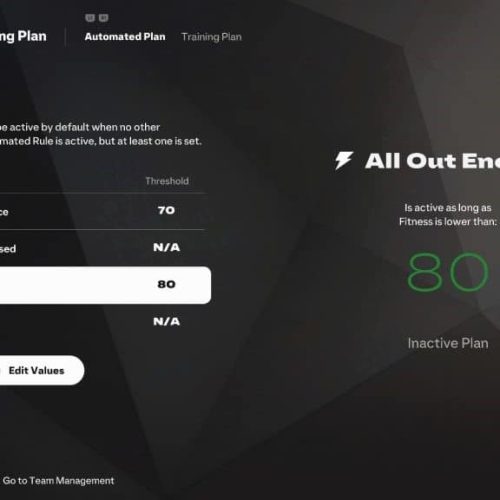
Task: Select the bottom N/A threshold rule row
Action: (x=102, y=322)
